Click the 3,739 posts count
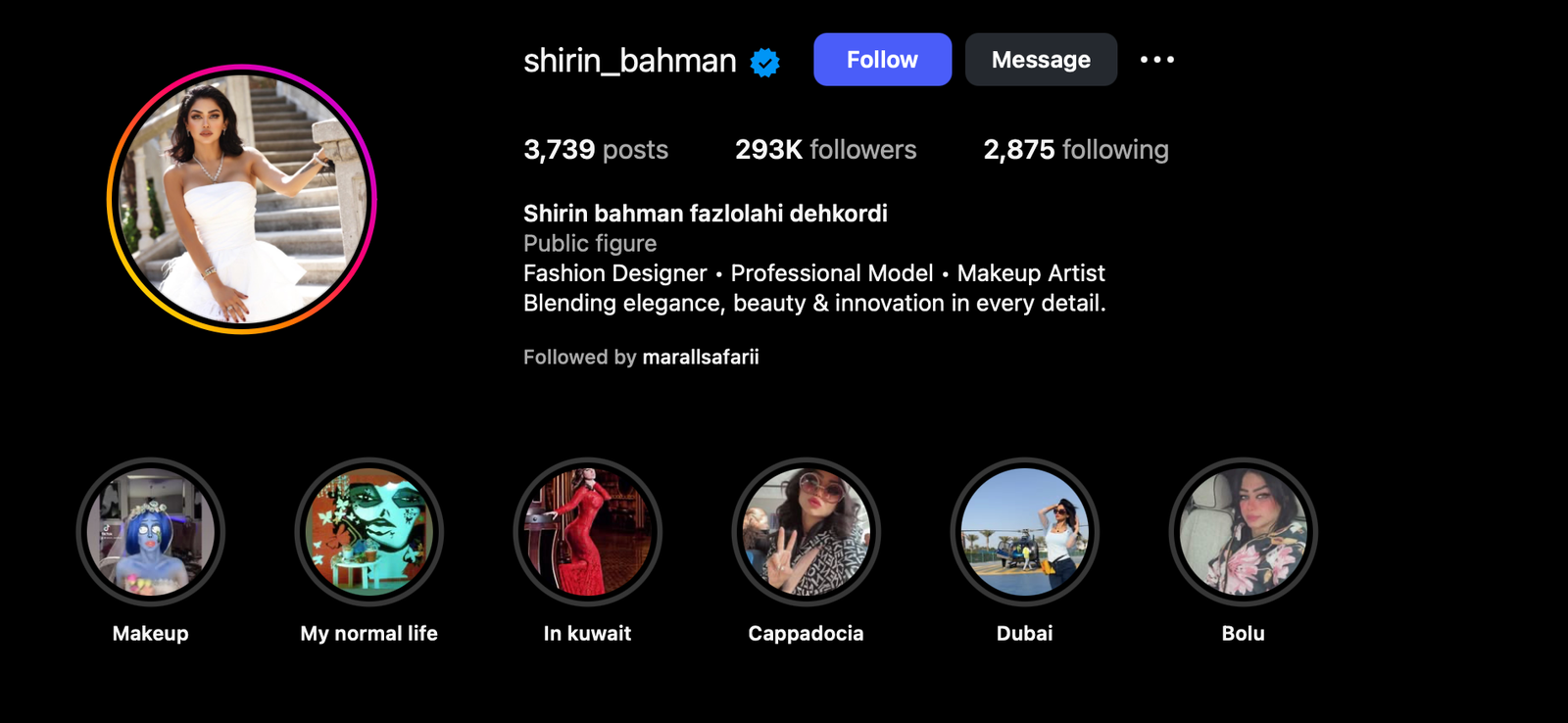 point(596,150)
